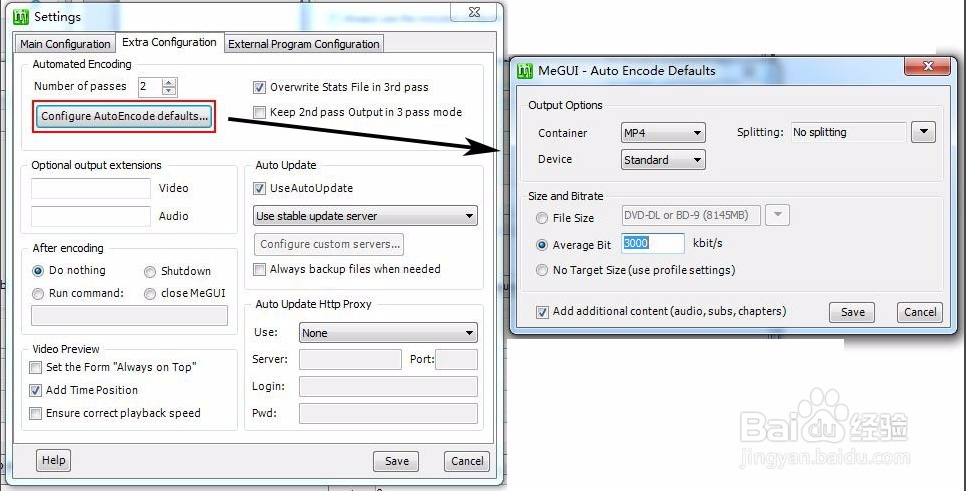966x491 pixels.
Task: Click the Number of passes value field
Action: pyautogui.click(x=150, y=86)
